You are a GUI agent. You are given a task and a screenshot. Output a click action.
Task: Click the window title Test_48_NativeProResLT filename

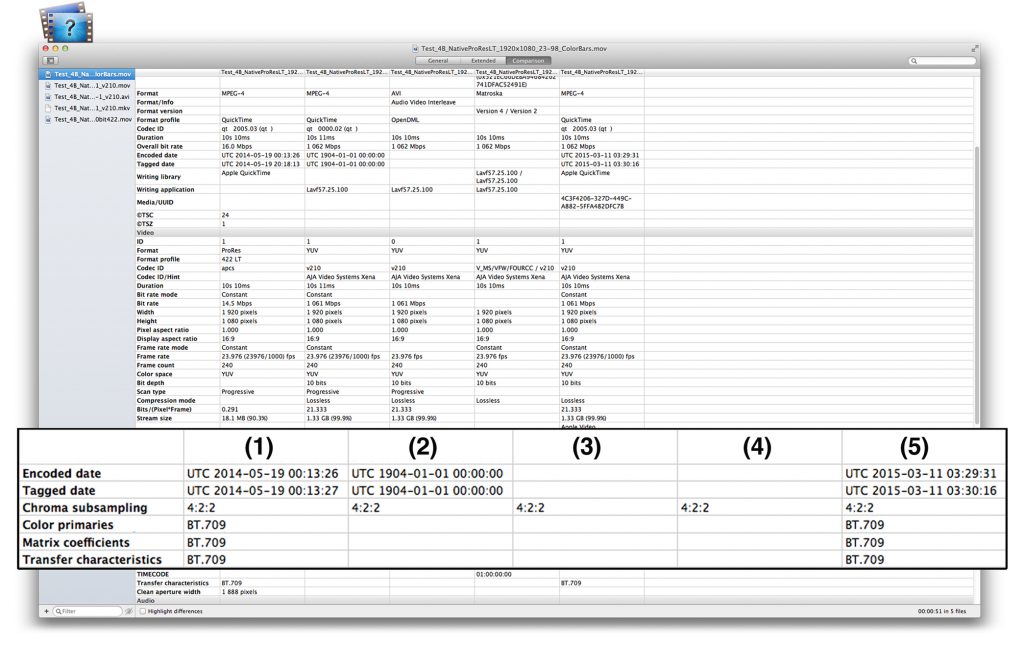514,48
